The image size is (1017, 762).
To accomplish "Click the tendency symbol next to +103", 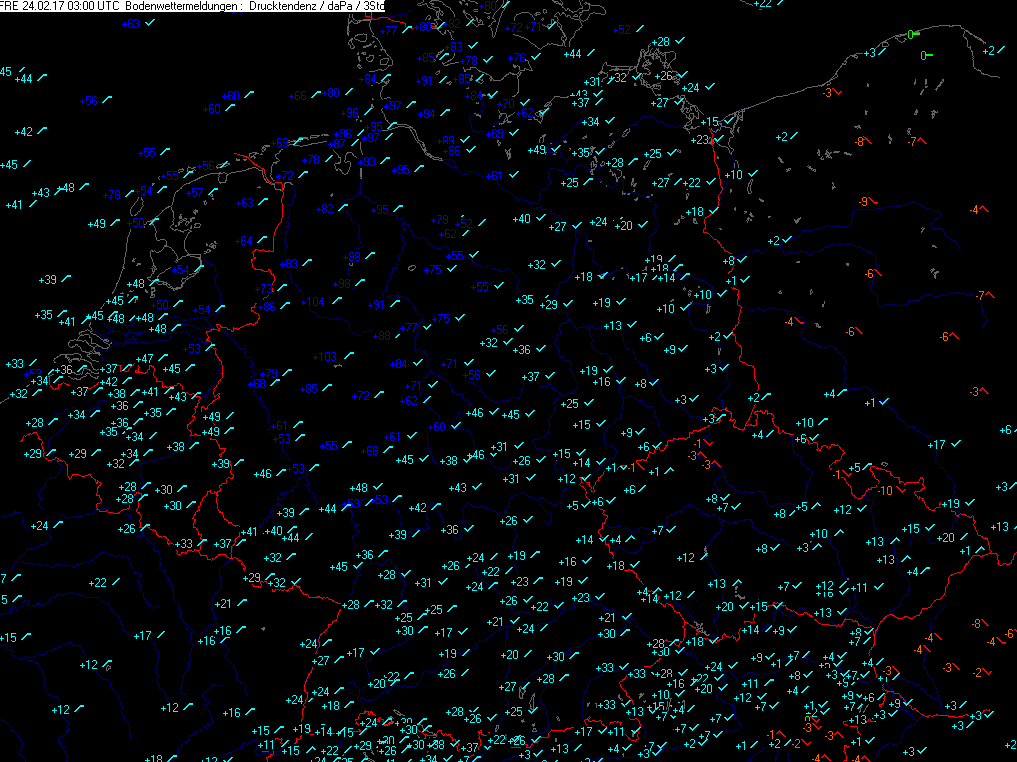I will (347, 356).
